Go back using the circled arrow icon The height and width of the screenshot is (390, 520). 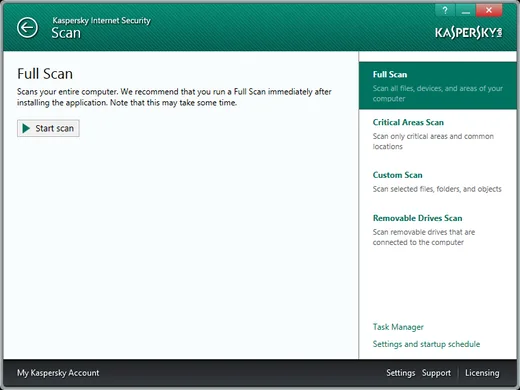click(x=27, y=27)
